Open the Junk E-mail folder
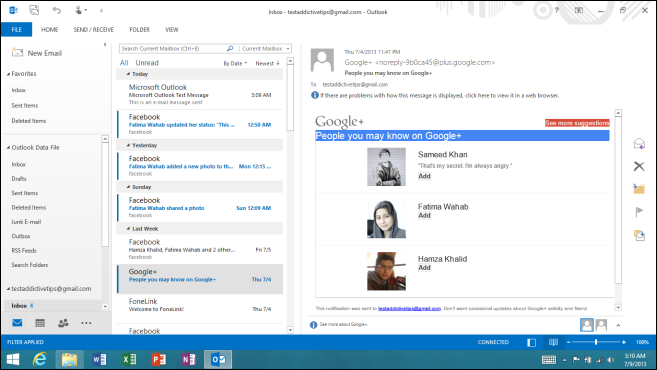 point(26,222)
